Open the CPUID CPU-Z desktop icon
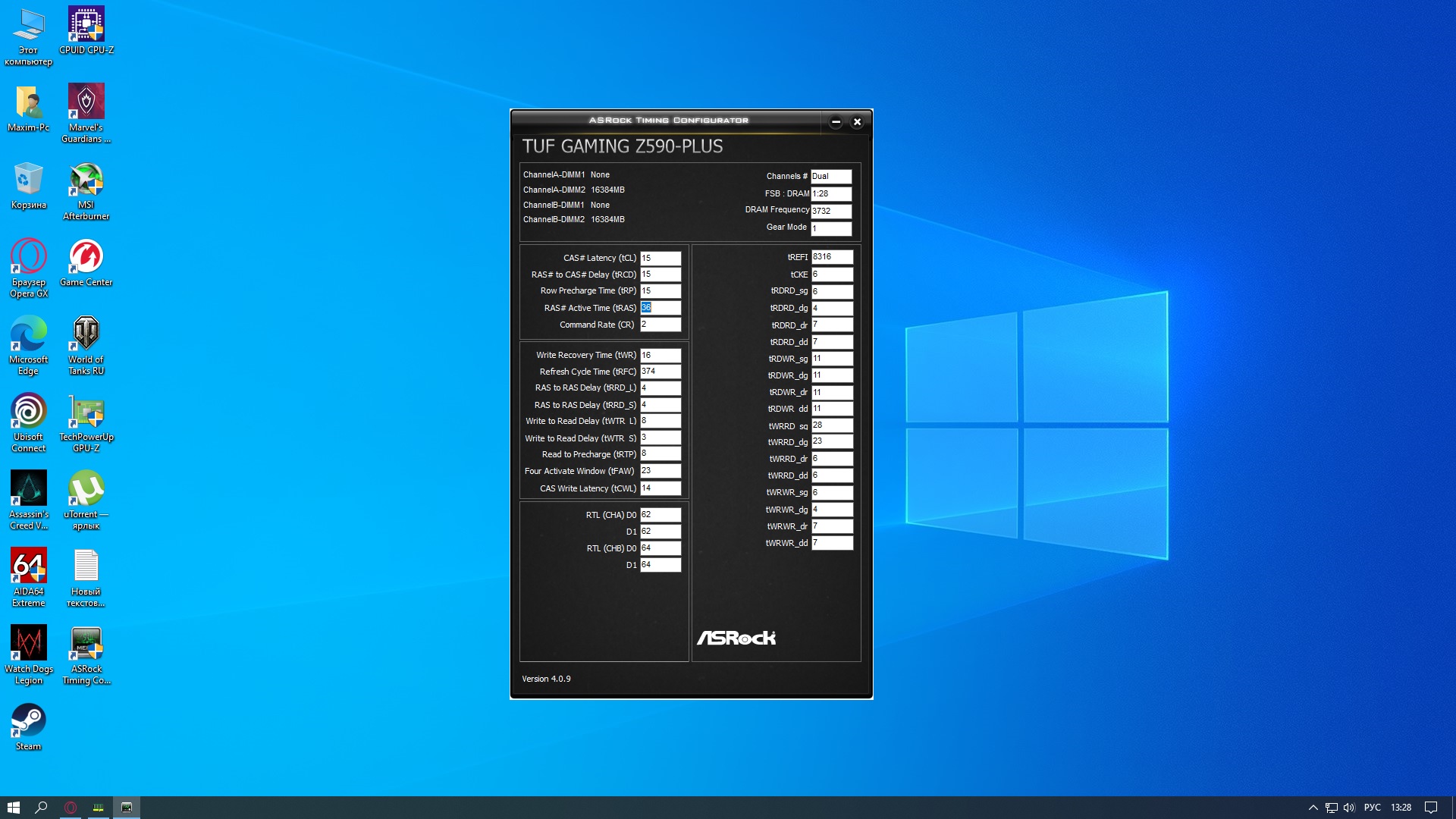1456x819 pixels. click(x=86, y=25)
